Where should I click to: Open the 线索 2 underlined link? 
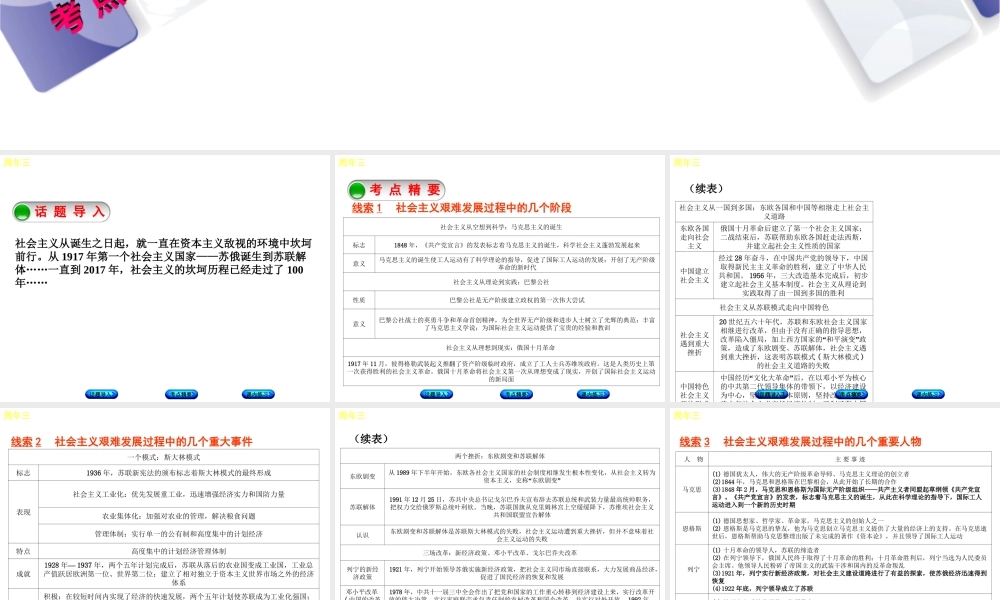[x=26, y=441]
